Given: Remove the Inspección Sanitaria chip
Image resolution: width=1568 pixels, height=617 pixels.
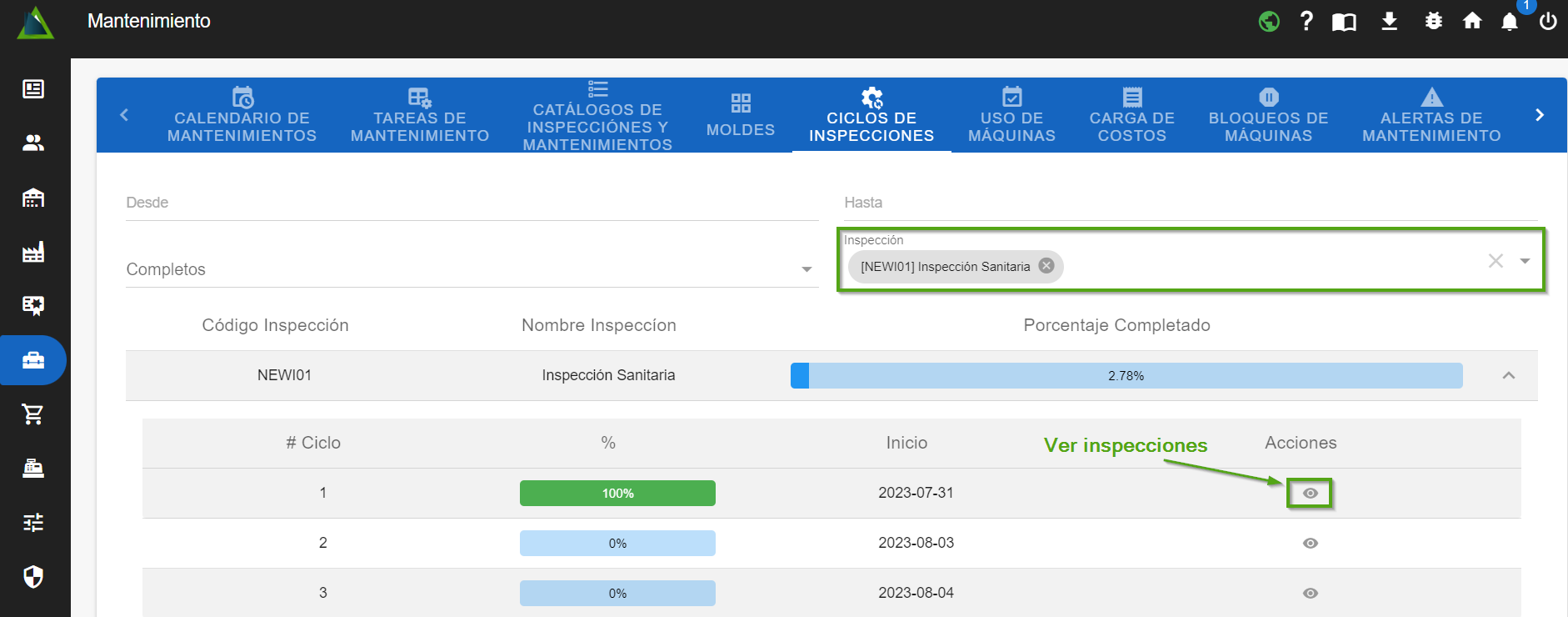Looking at the screenshot, I should [1046, 266].
